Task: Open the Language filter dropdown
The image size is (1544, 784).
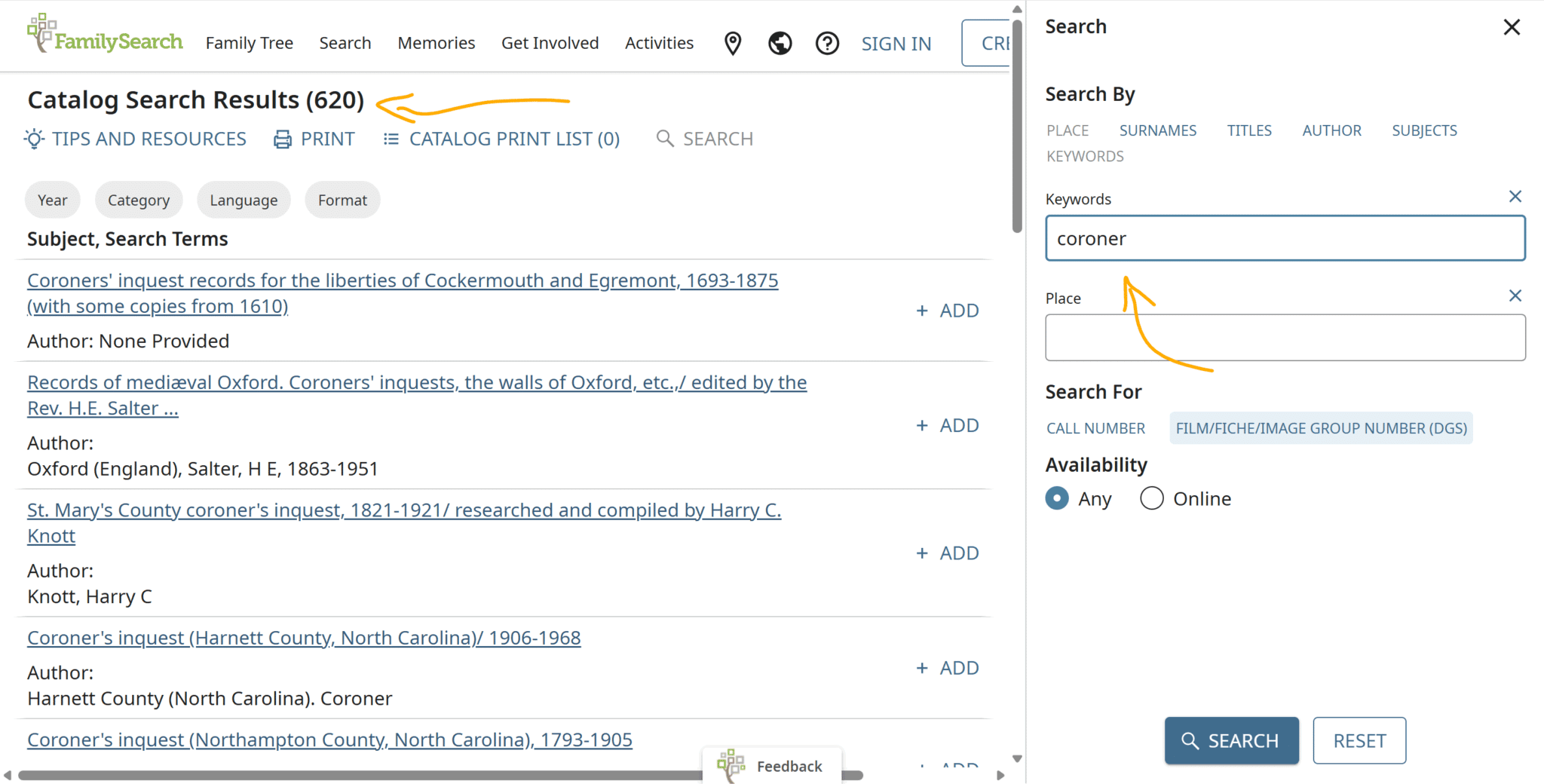Action: click(x=244, y=201)
